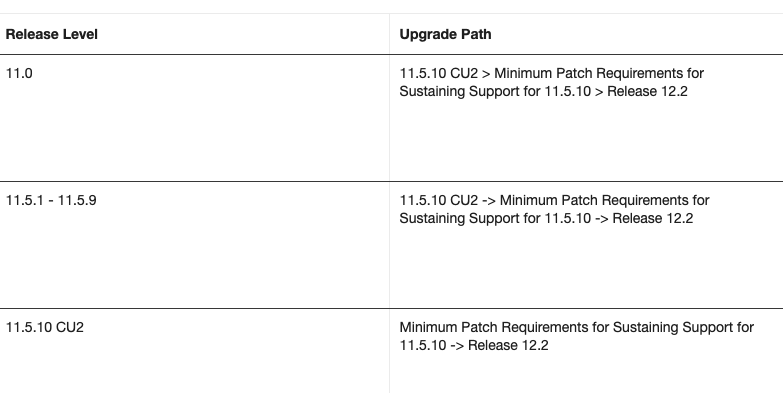This screenshot has width=783, height=393.
Task: Click 11.5.10 CU2 in the 11.0 upgrade path
Action: (x=438, y=73)
